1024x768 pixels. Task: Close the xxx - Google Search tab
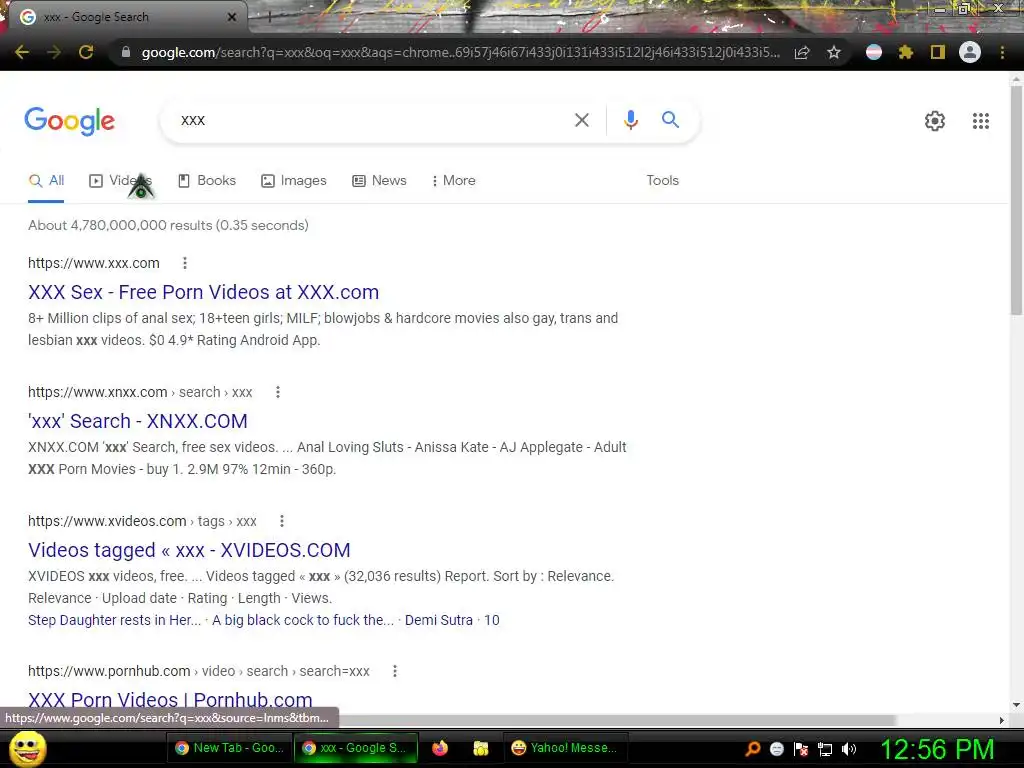tap(232, 17)
